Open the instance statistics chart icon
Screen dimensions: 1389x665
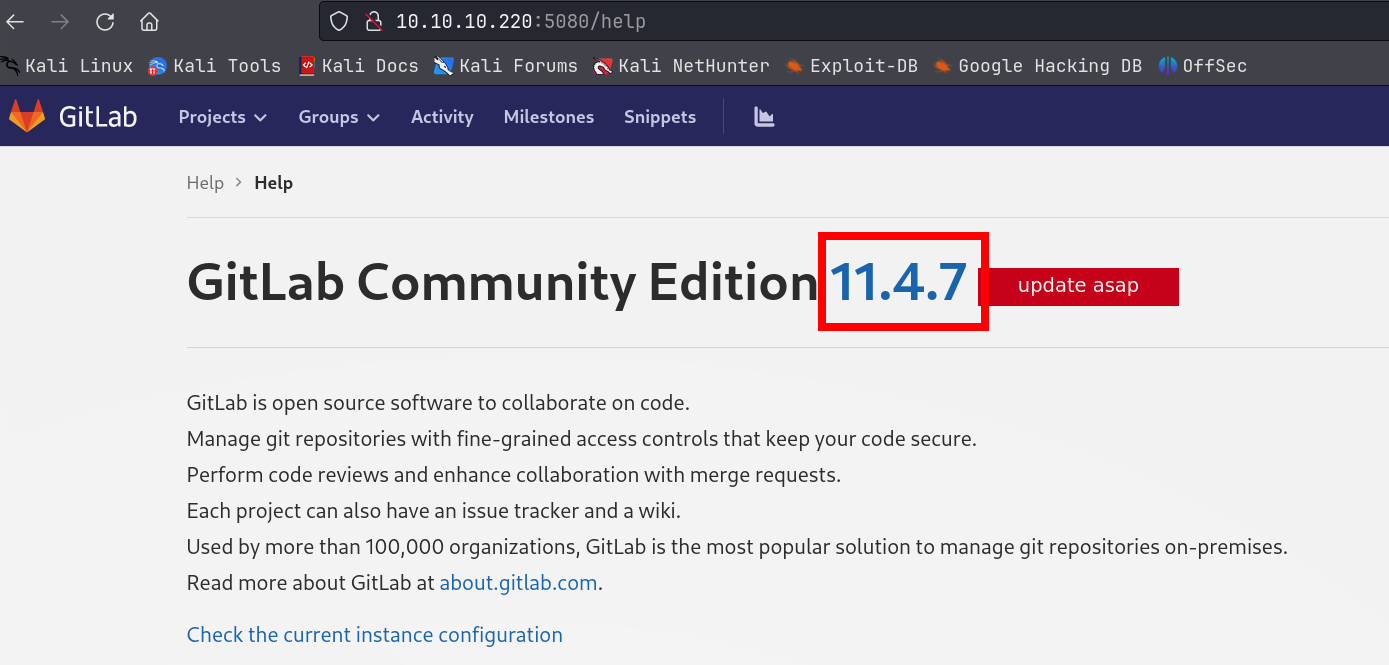(764, 117)
